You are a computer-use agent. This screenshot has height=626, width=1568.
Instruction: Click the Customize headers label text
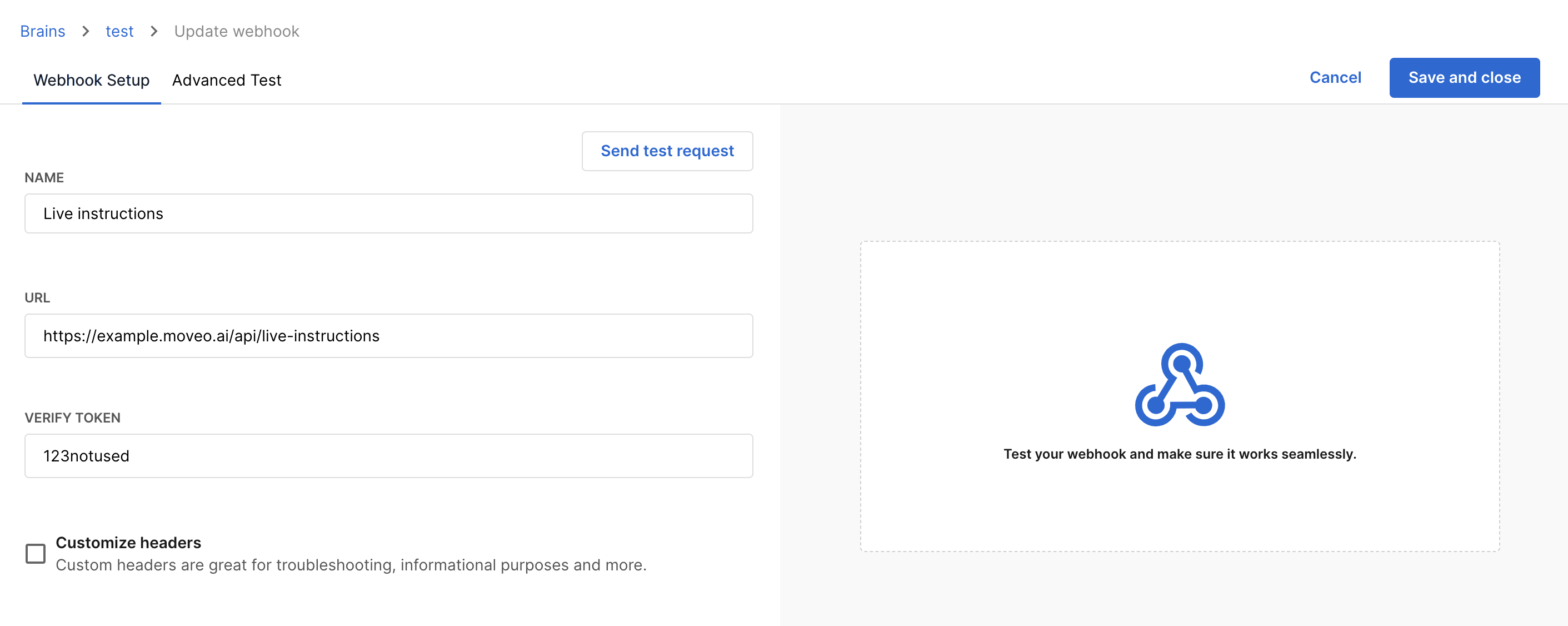pyautogui.click(x=128, y=542)
